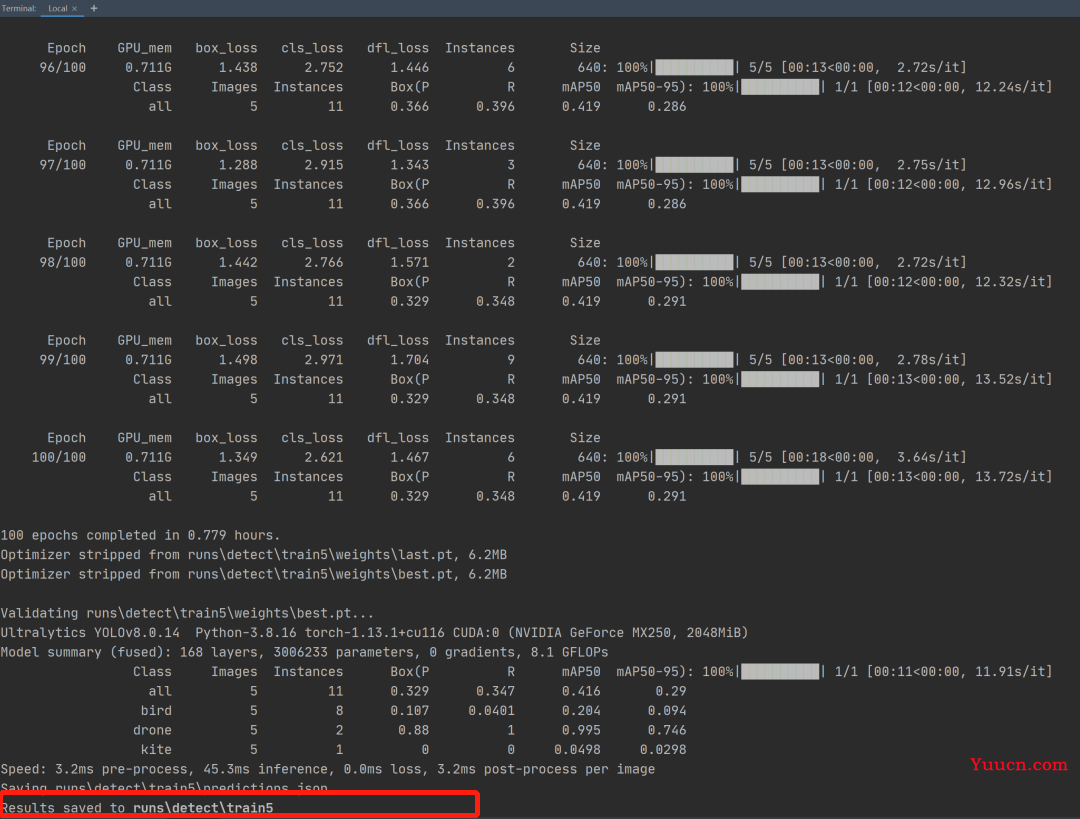This screenshot has width=1080, height=819.
Task: Select the Local terminal tab
Action: tap(58, 8)
